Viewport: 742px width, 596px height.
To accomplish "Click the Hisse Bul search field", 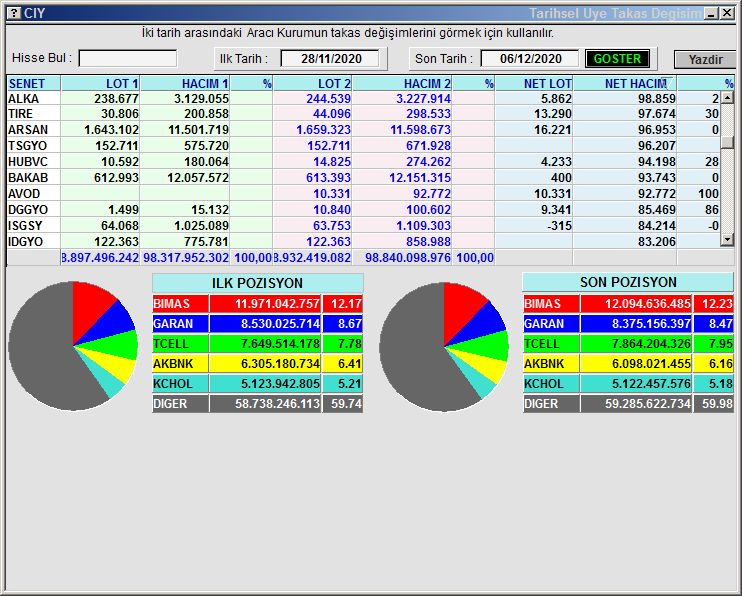I will point(128,59).
